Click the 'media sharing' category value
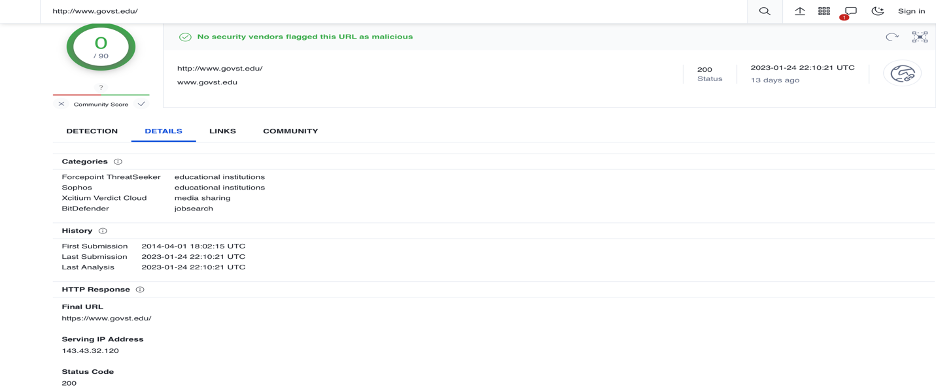The width and height of the screenshot is (936, 388). tap(202, 198)
